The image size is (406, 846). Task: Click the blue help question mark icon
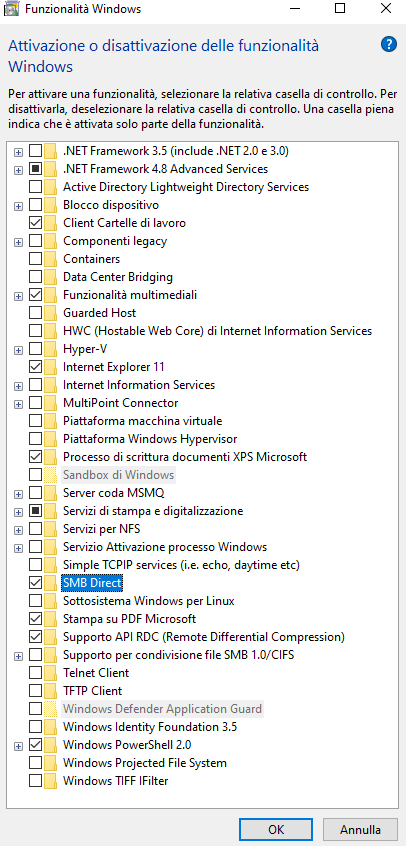tap(389, 45)
